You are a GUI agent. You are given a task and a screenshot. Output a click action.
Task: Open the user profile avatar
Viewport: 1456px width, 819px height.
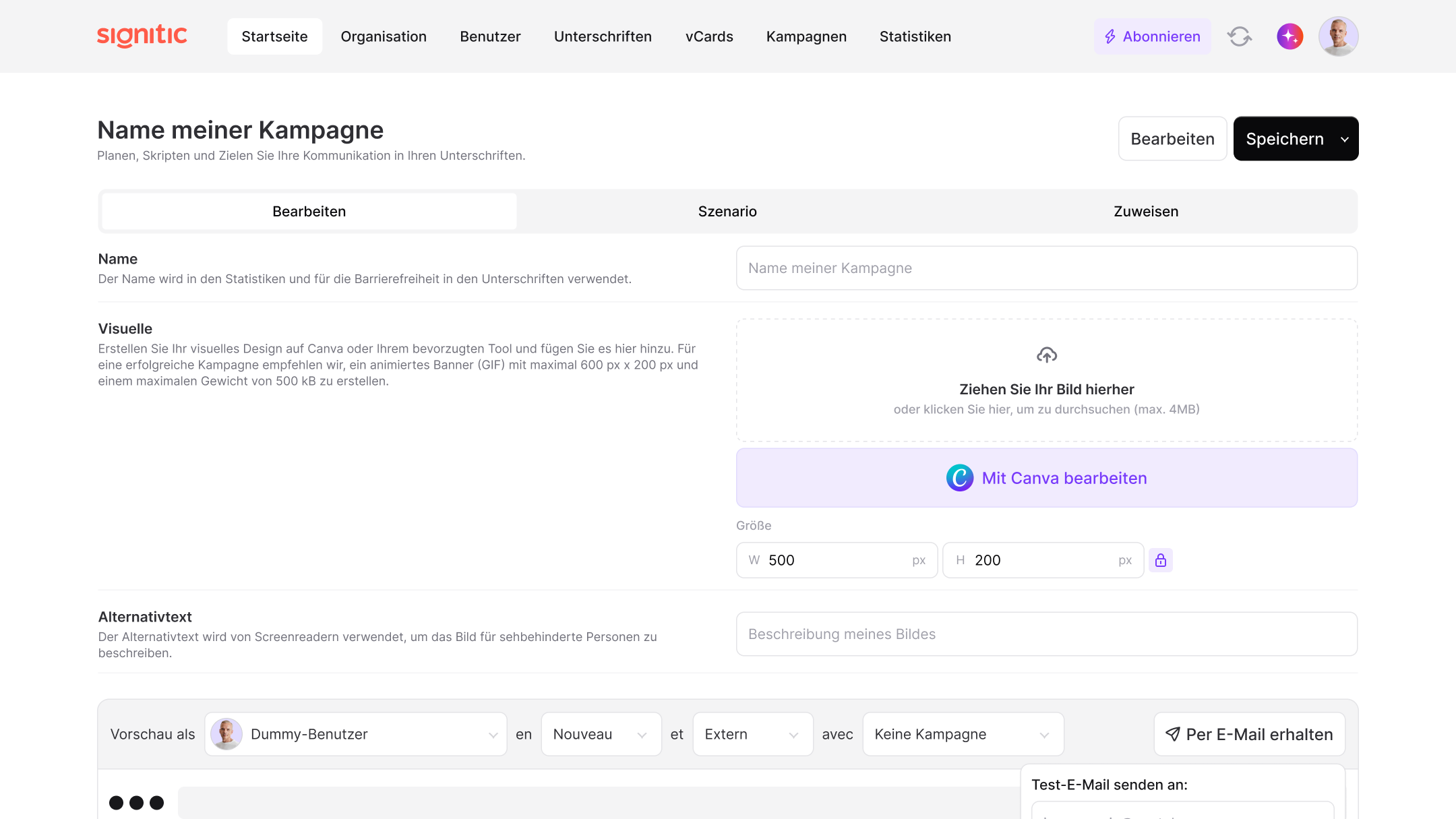tap(1338, 36)
